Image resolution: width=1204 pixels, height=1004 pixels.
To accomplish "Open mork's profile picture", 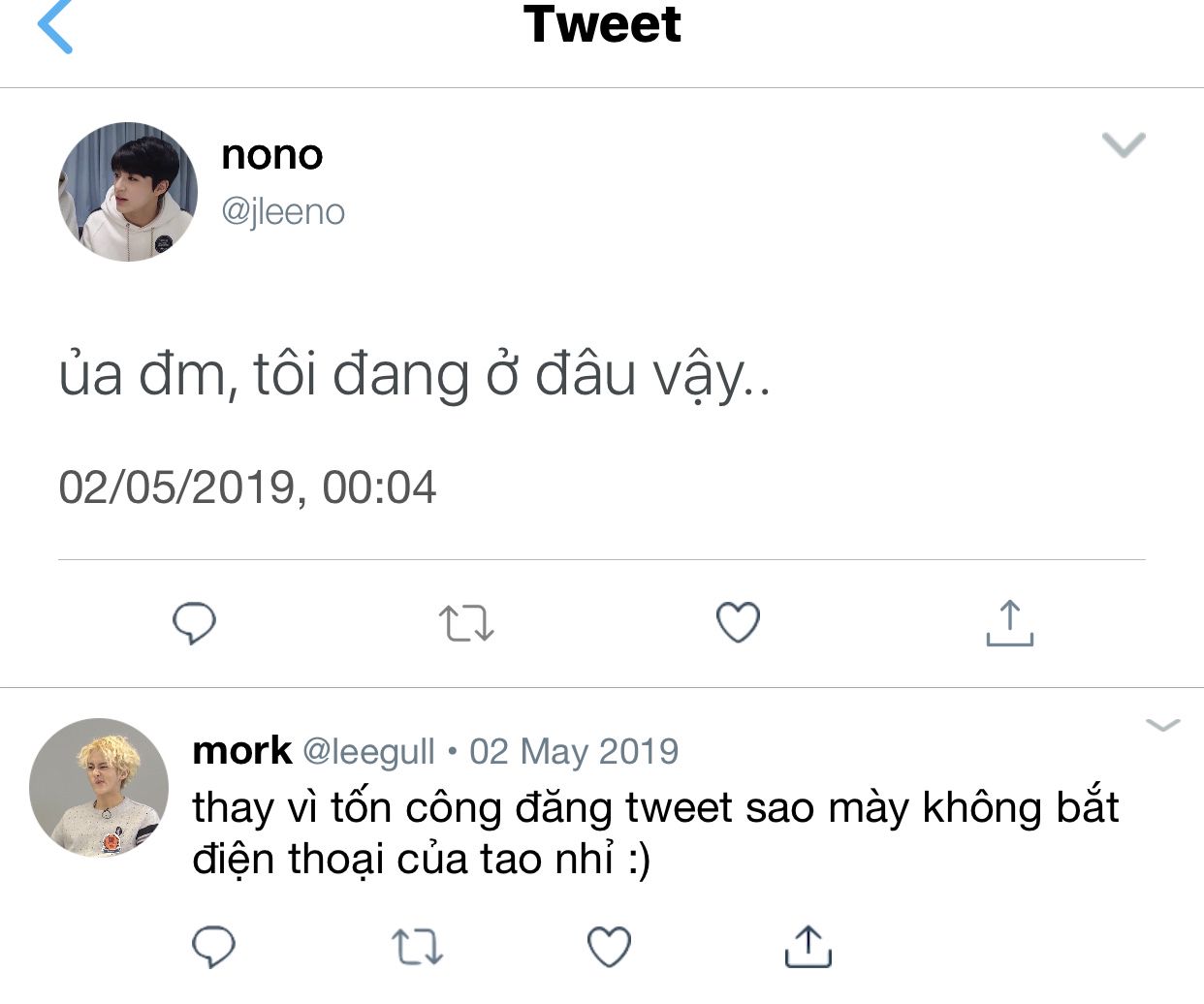I will [x=99, y=788].
